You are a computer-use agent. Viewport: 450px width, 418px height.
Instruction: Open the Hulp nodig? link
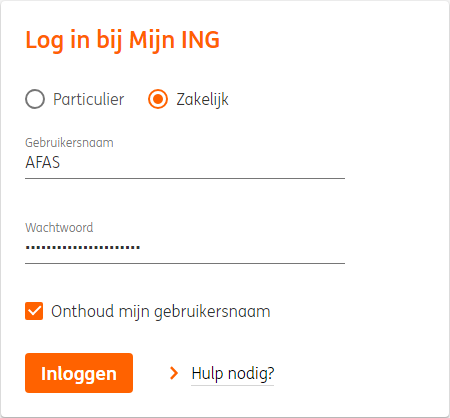point(233,373)
